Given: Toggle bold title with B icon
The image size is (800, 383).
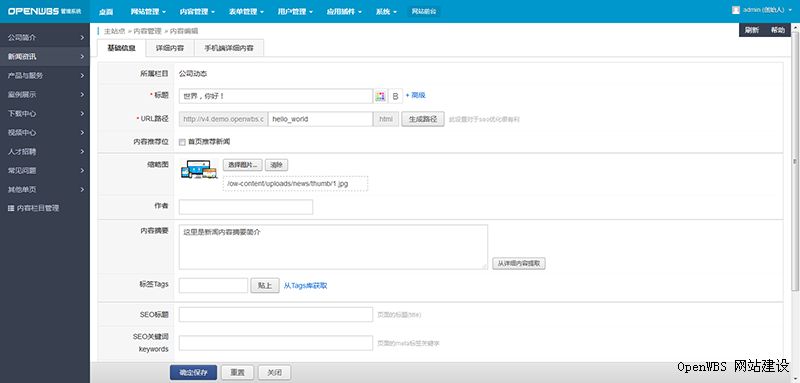Looking at the screenshot, I should tap(395, 96).
